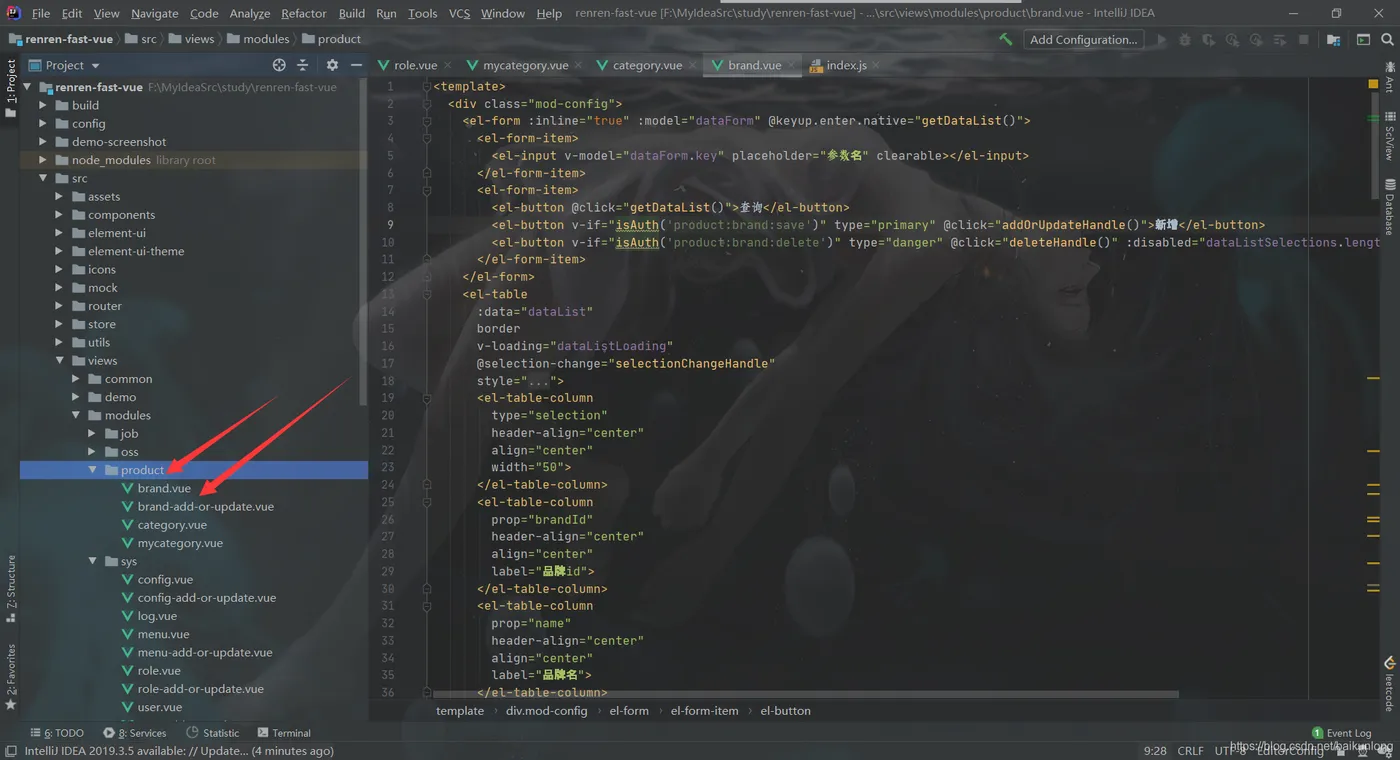Close the role.vue tab with its x
Screen dimensions: 1400x760
click(449, 65)
